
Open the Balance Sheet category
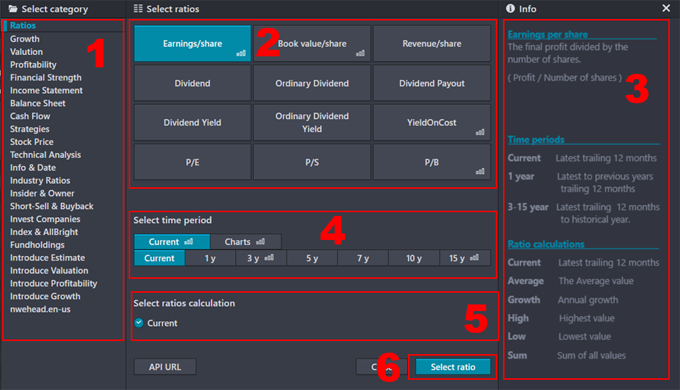pos(38,103)
